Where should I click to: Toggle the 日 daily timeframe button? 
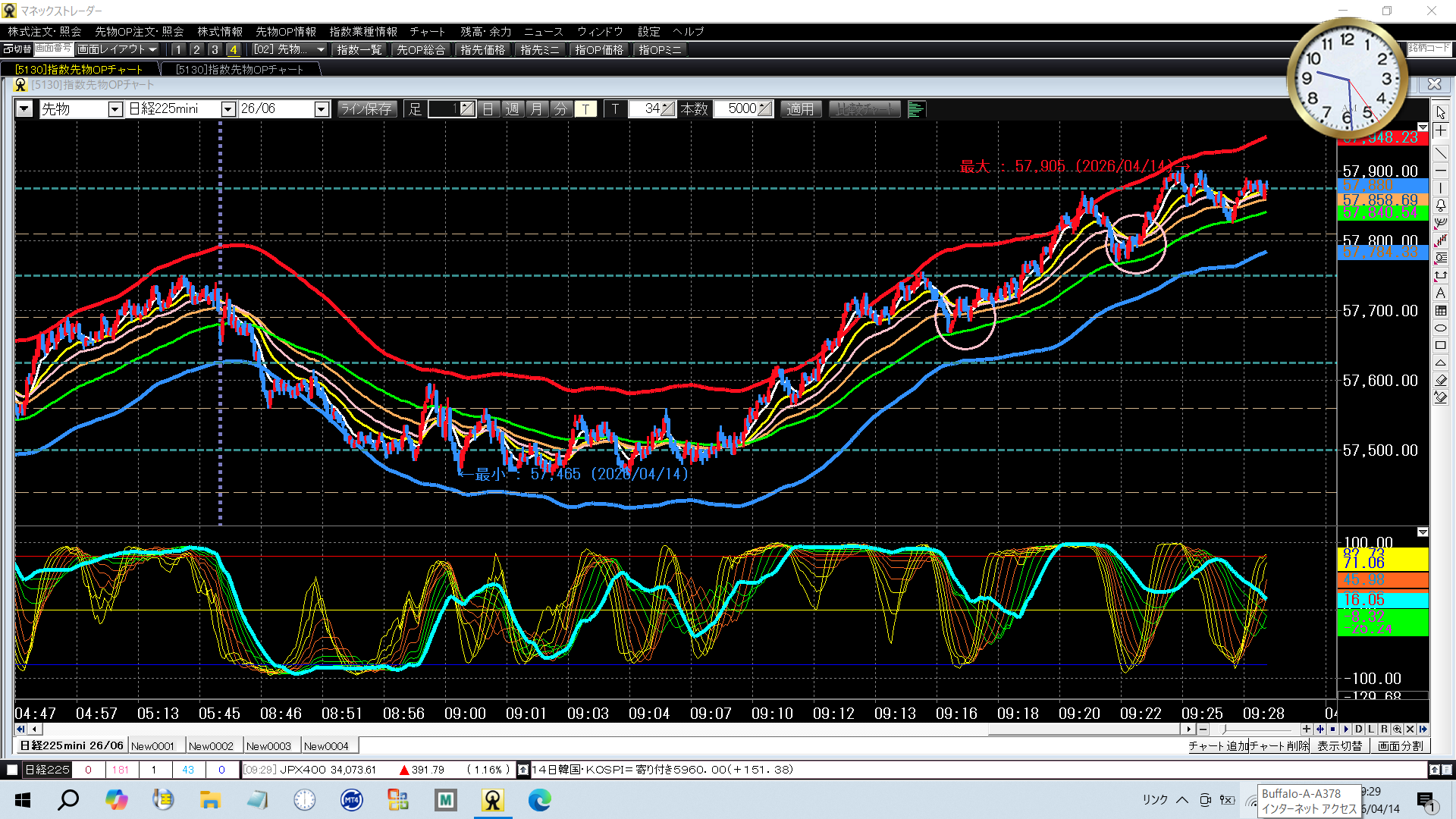488,109
